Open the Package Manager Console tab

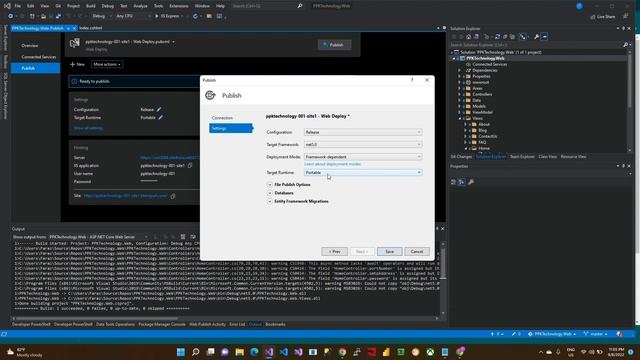(x=162, y=324)
